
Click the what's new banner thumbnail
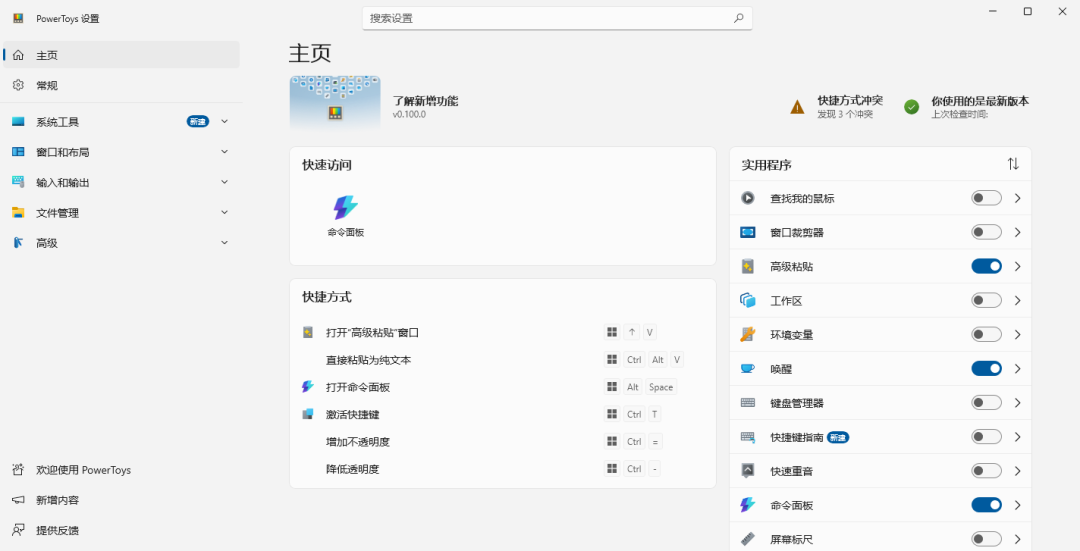pos(335,103)
